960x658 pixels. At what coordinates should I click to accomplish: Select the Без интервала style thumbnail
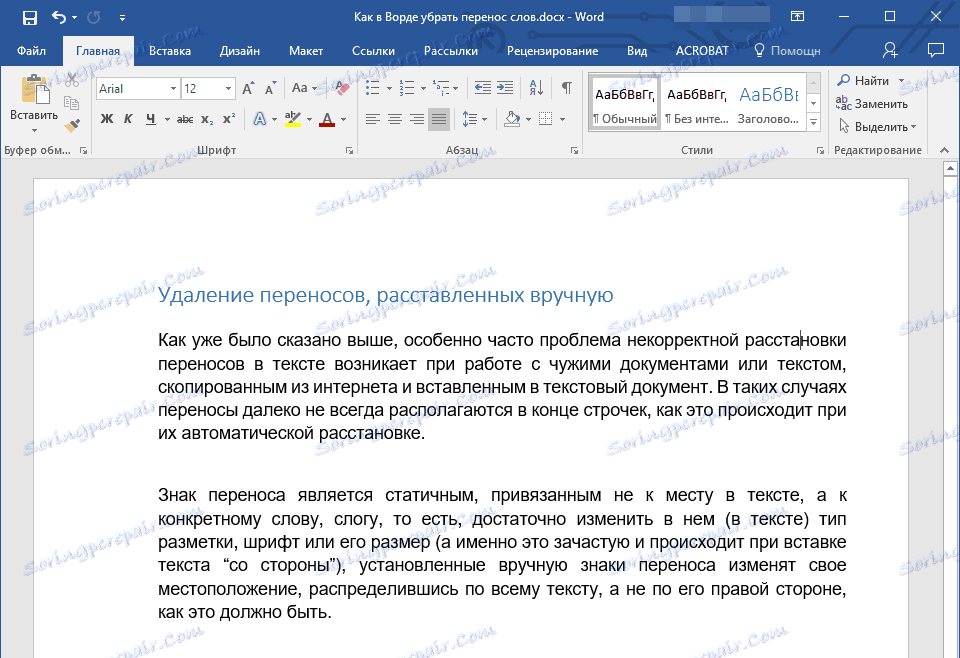[696, 103]
